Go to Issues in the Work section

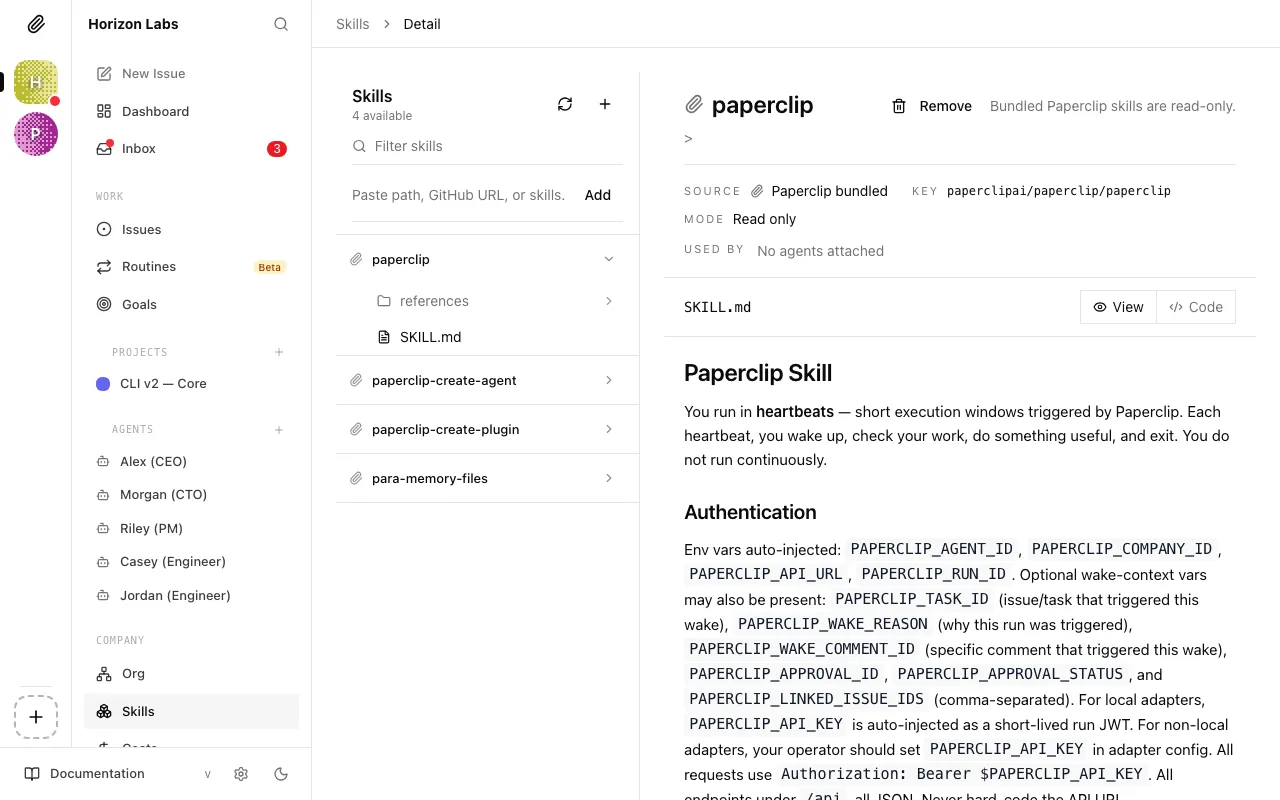[191, 229]
